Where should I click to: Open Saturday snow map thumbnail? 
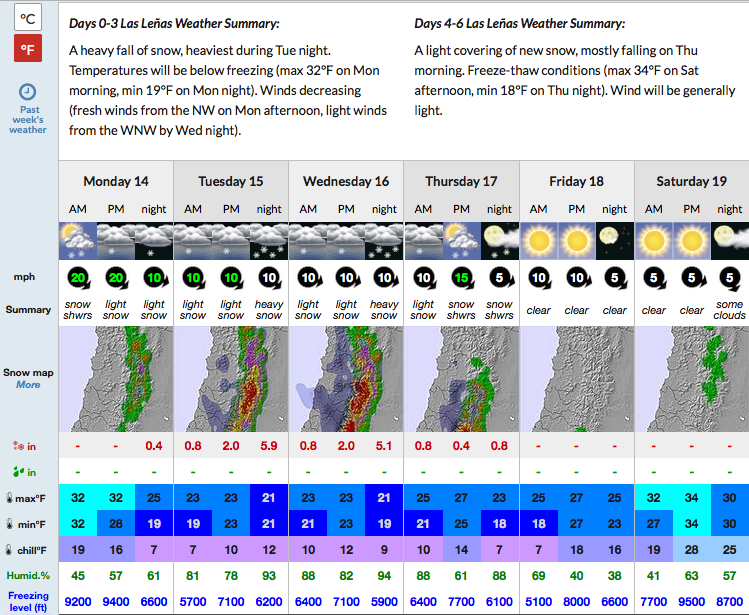point(692,379)
